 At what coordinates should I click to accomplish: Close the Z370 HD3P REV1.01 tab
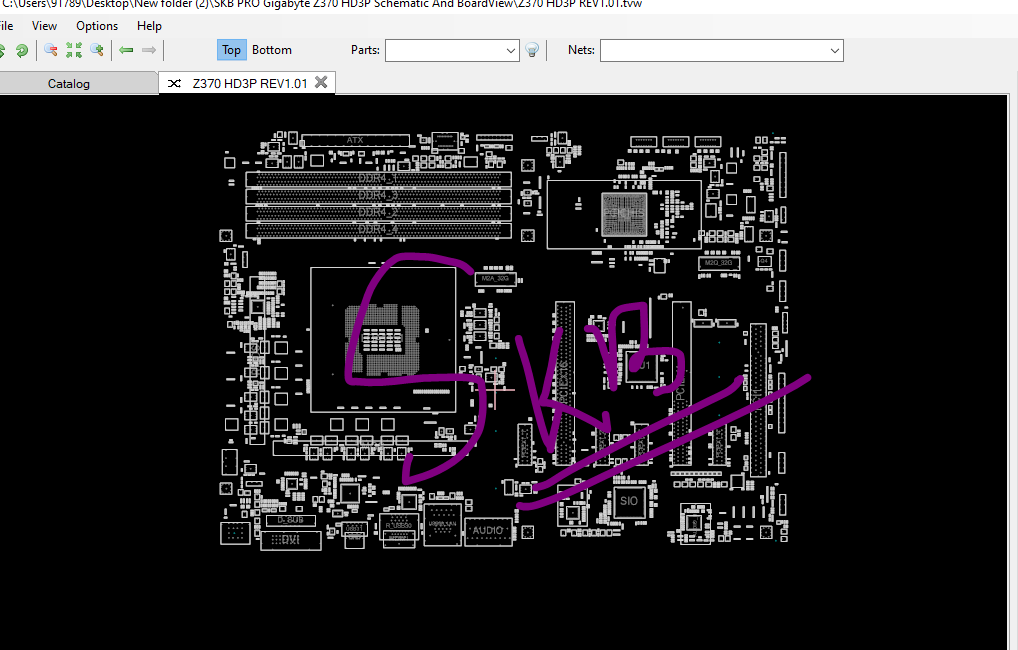tap(321, 82)
